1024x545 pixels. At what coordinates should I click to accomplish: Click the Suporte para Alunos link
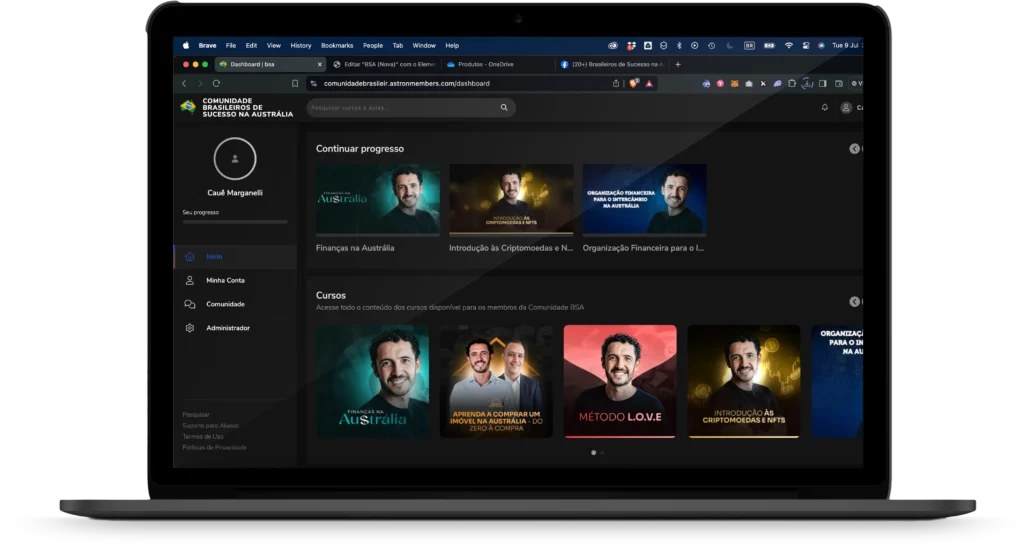click(x=210, y=426)
